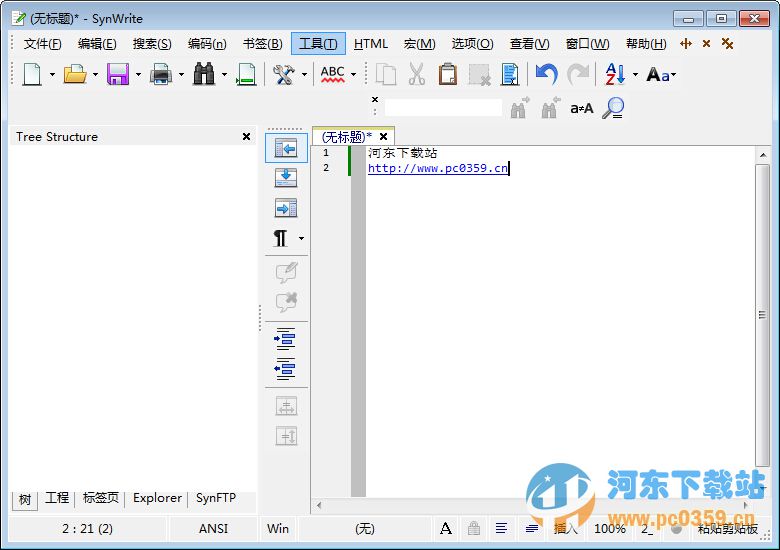780x550 pixels.
Task: Indent lines with the indent icon
Action: pos(285,339)
